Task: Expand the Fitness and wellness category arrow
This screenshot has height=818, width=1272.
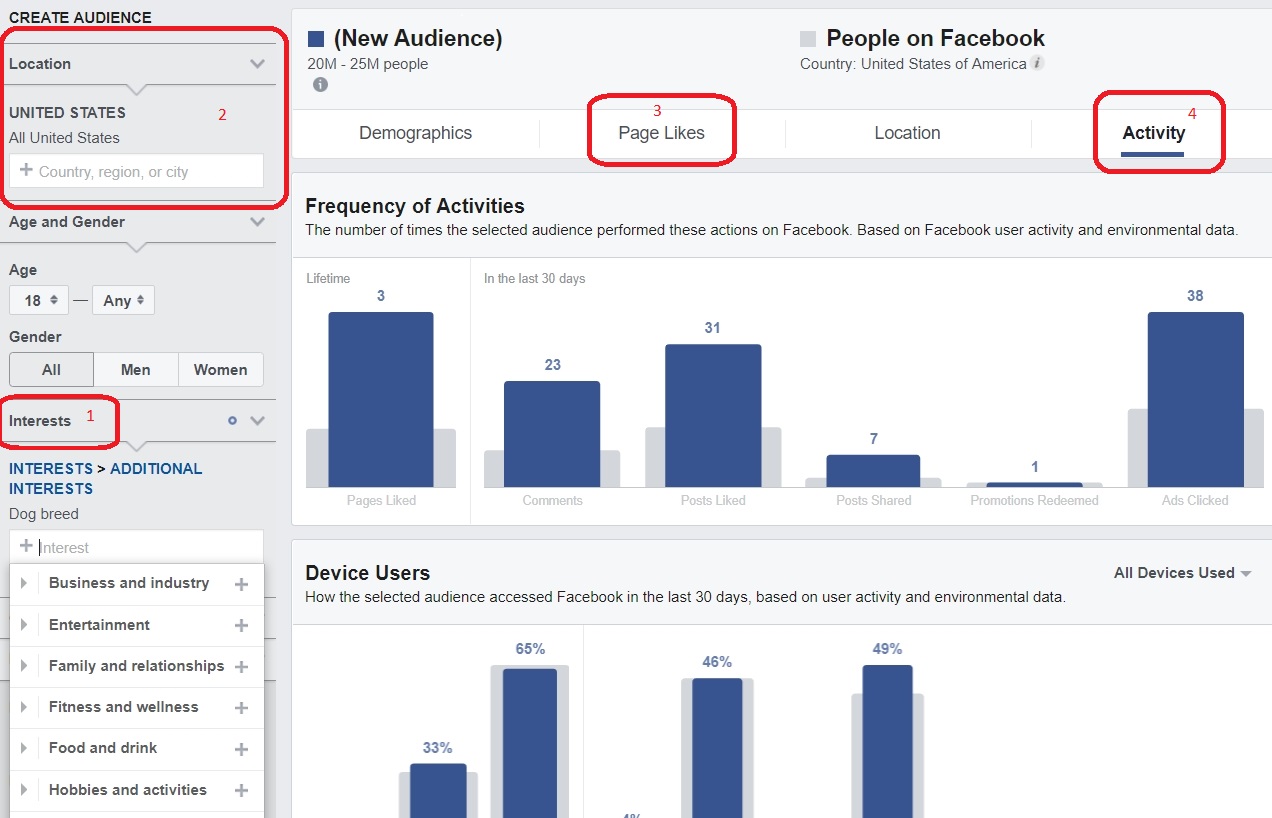Action: (x=23, y=707)
